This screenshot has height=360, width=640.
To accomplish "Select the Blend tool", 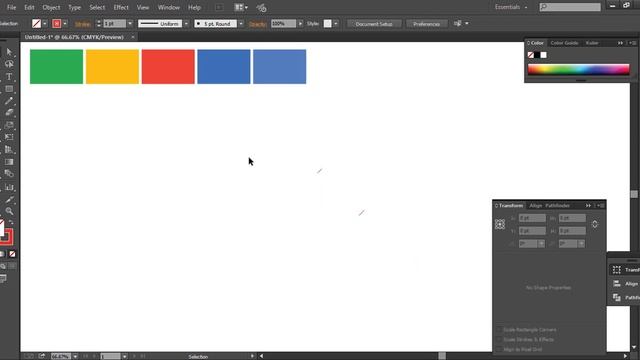I will click(9, 174).
